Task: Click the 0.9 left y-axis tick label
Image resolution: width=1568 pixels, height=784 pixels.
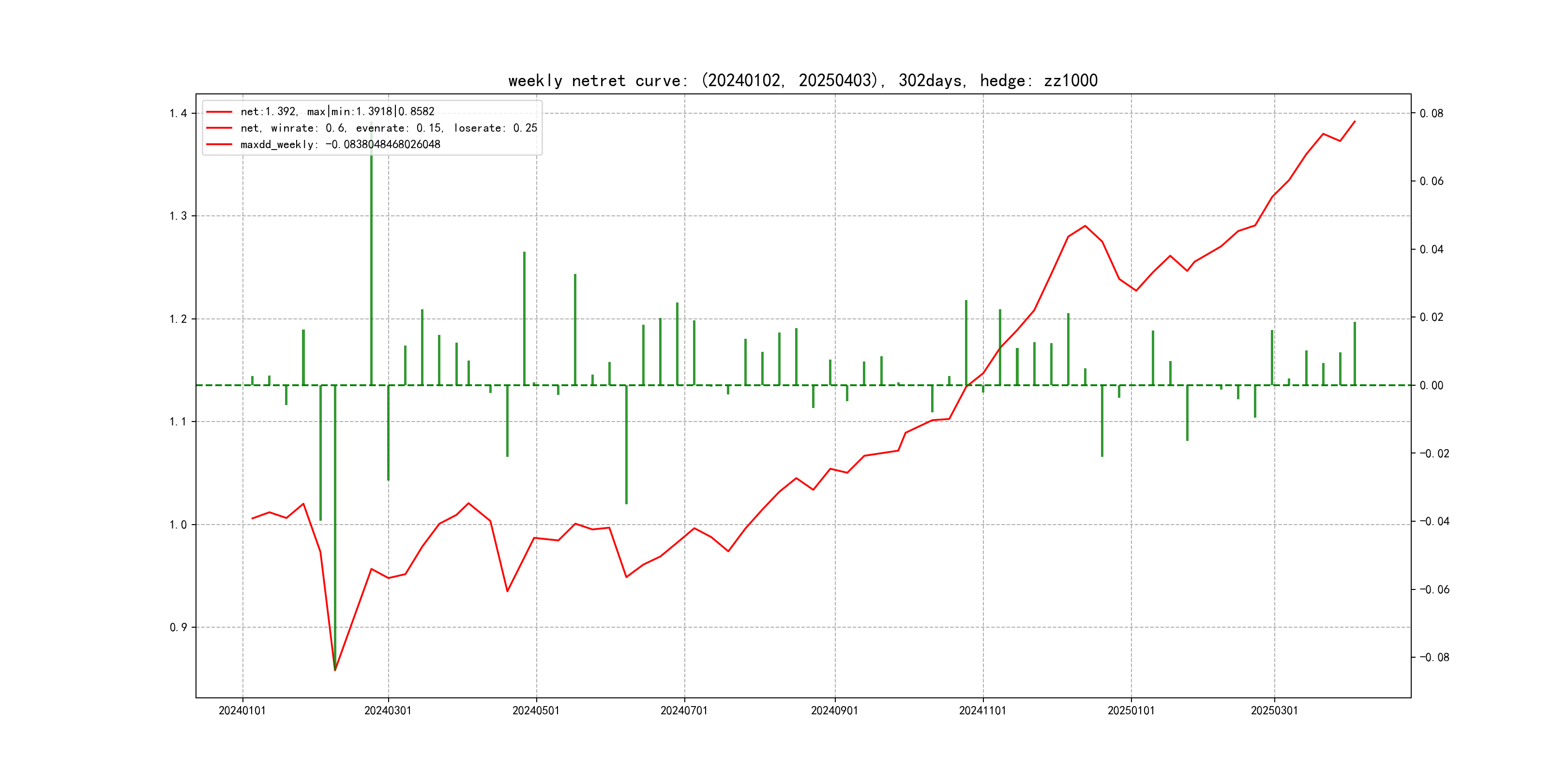Action: pos(179,627)
